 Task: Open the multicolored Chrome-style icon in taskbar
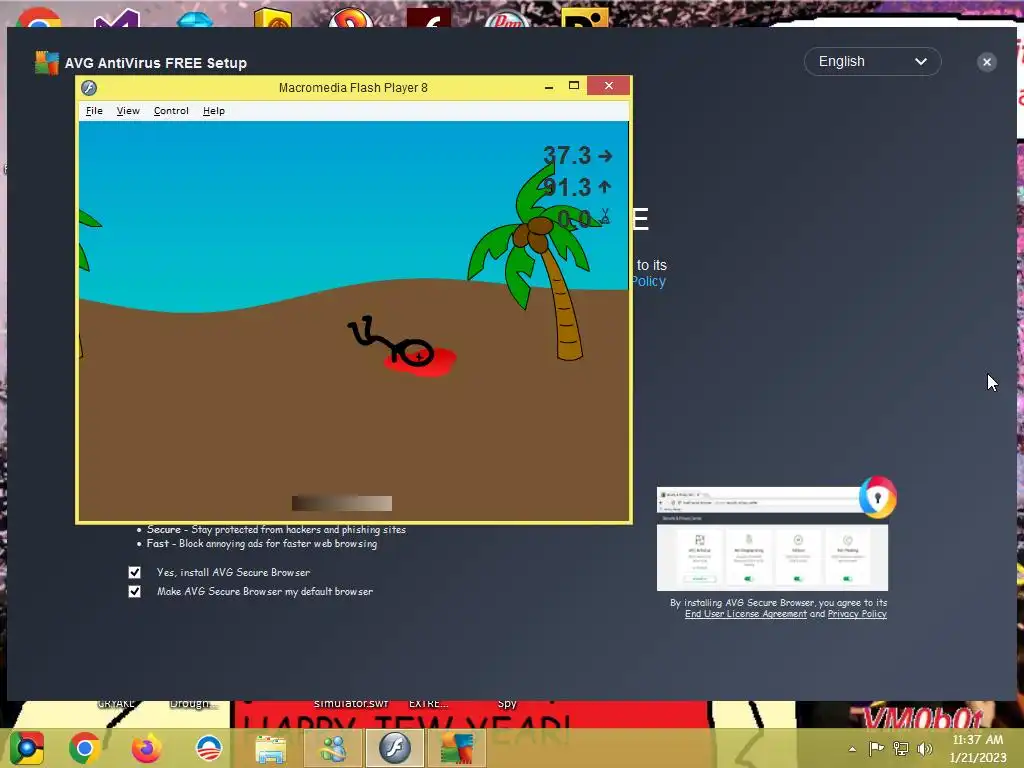[x=26, y=748]
